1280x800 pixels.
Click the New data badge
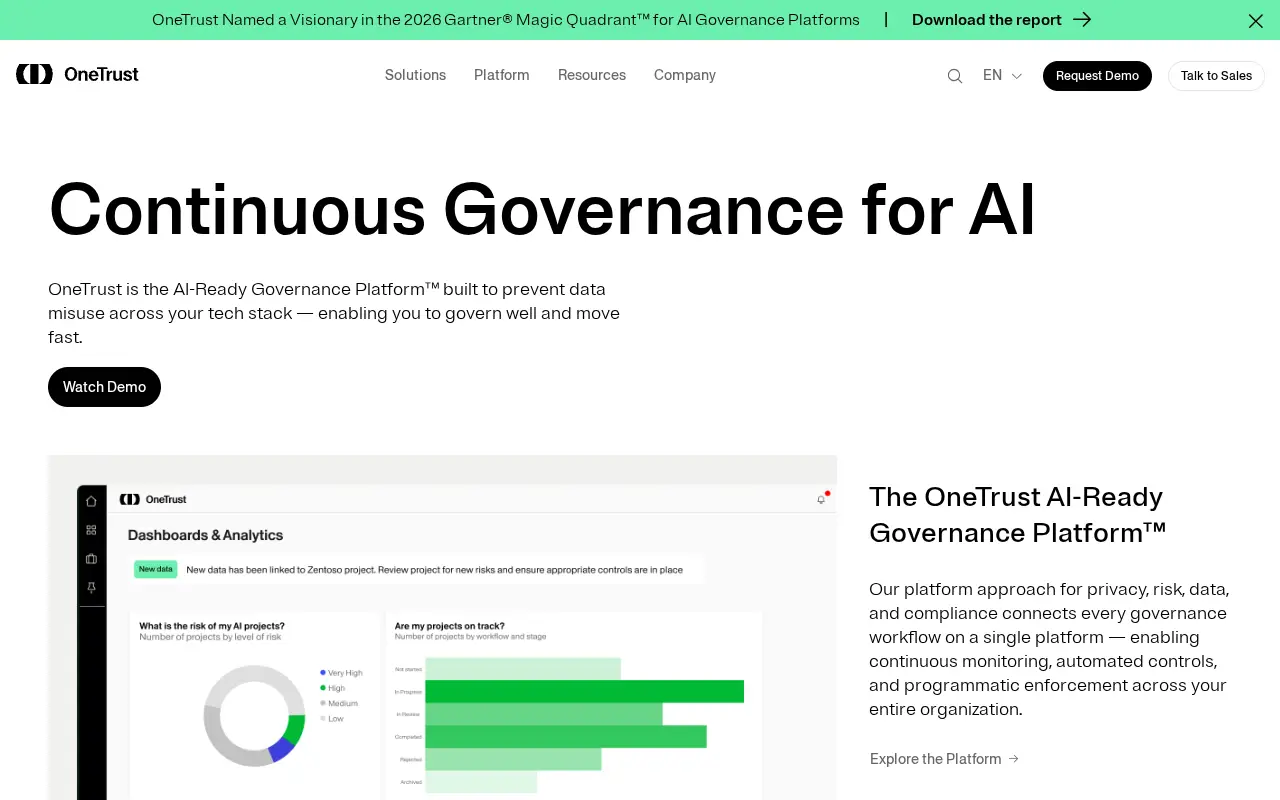pos(156,569)
